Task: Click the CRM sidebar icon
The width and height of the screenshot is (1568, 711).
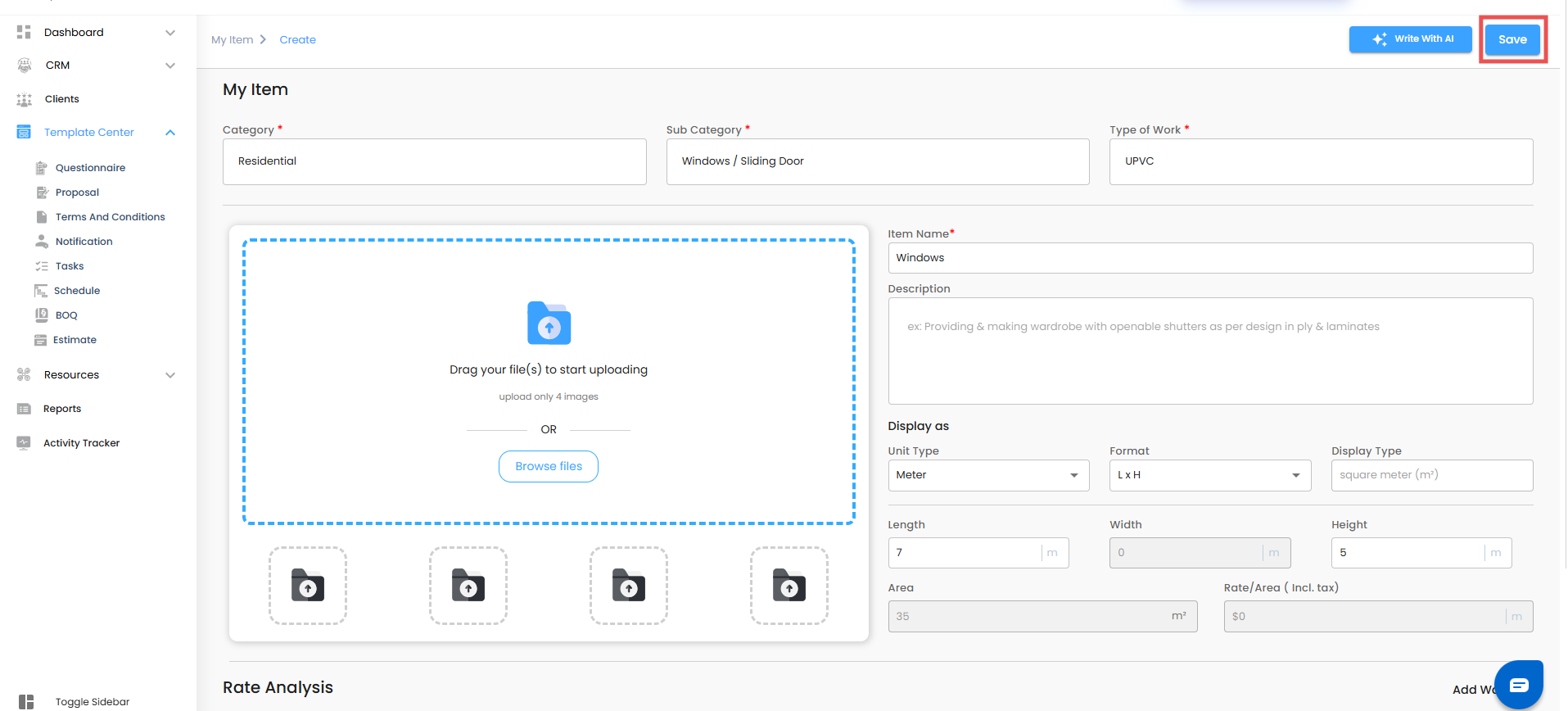Action: pyautogui.click(x=25, y=66)
